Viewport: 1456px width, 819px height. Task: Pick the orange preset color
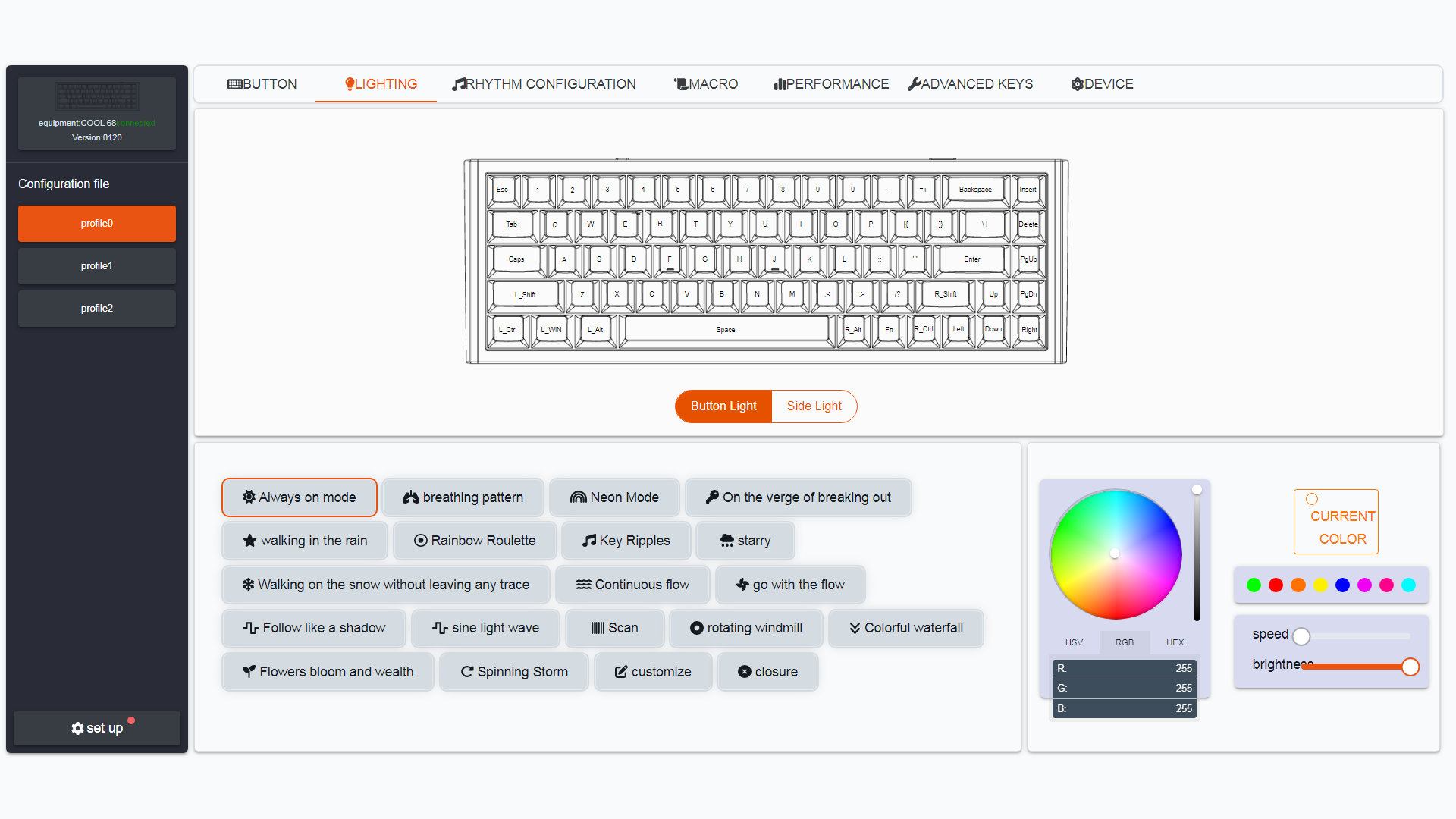point(1298,585)
